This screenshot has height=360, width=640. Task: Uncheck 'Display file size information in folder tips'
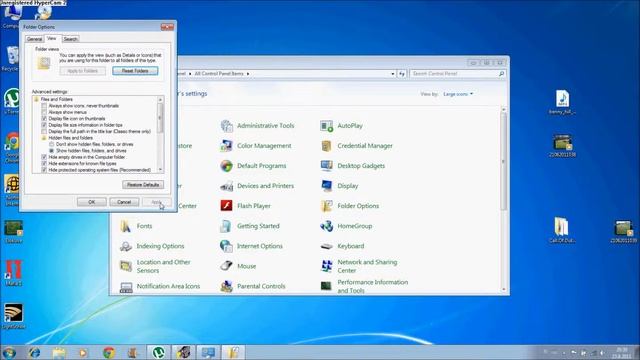(x=44, y=125)
